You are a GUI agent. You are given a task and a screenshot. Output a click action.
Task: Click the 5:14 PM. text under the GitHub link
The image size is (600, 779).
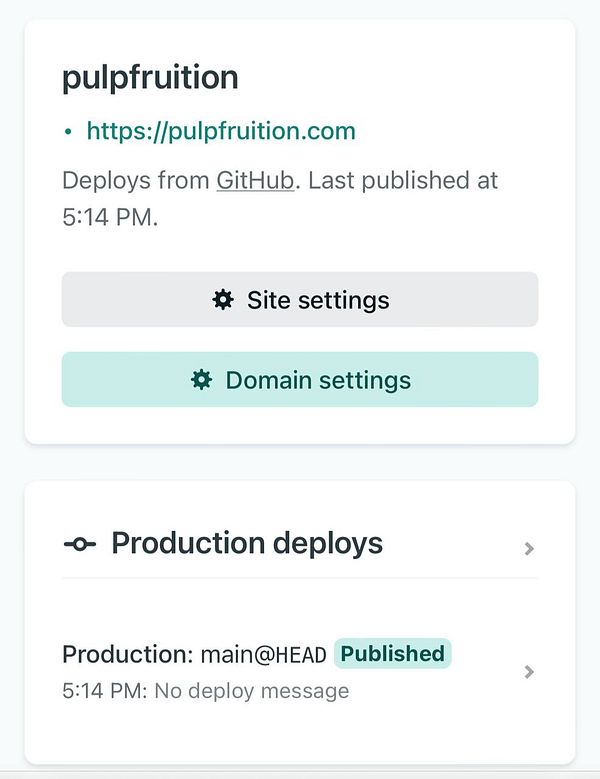(x=110, y=218)
